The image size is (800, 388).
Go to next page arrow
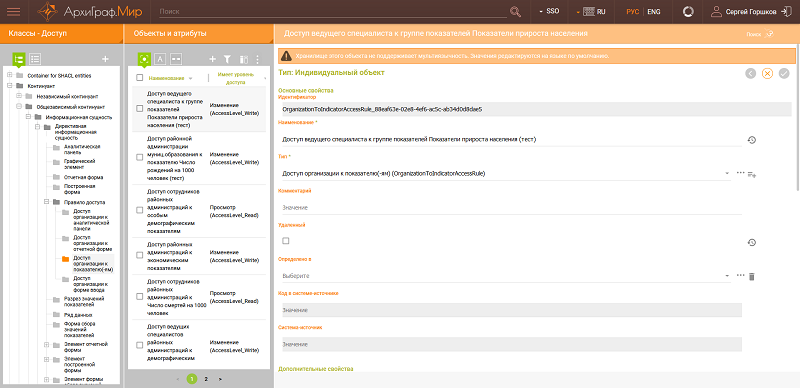click(x=220, y=379)
